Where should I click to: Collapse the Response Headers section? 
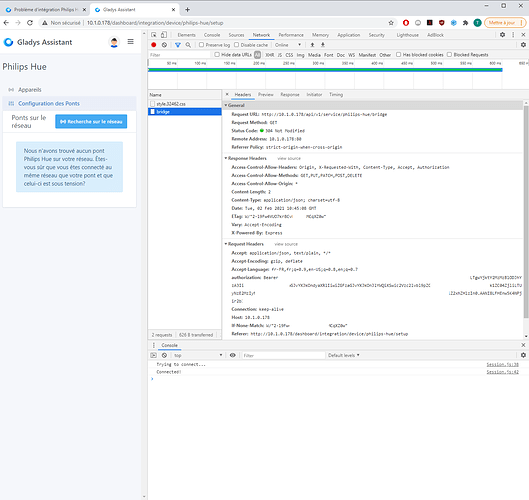point(245,158)
